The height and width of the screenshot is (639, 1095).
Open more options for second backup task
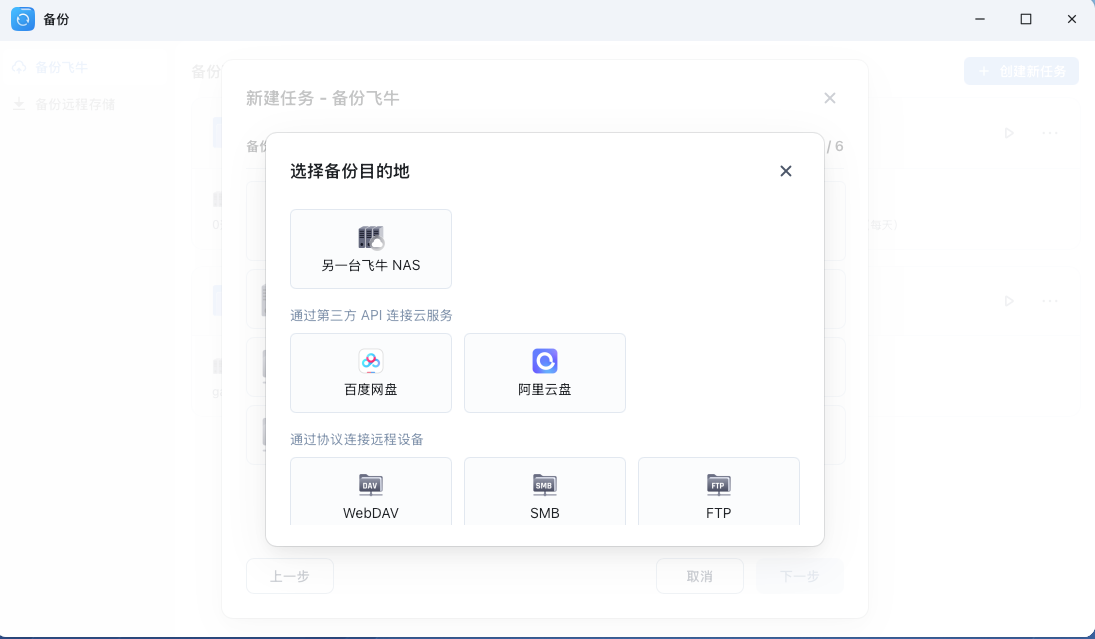pyautogui.click(x=1050, y=301)
